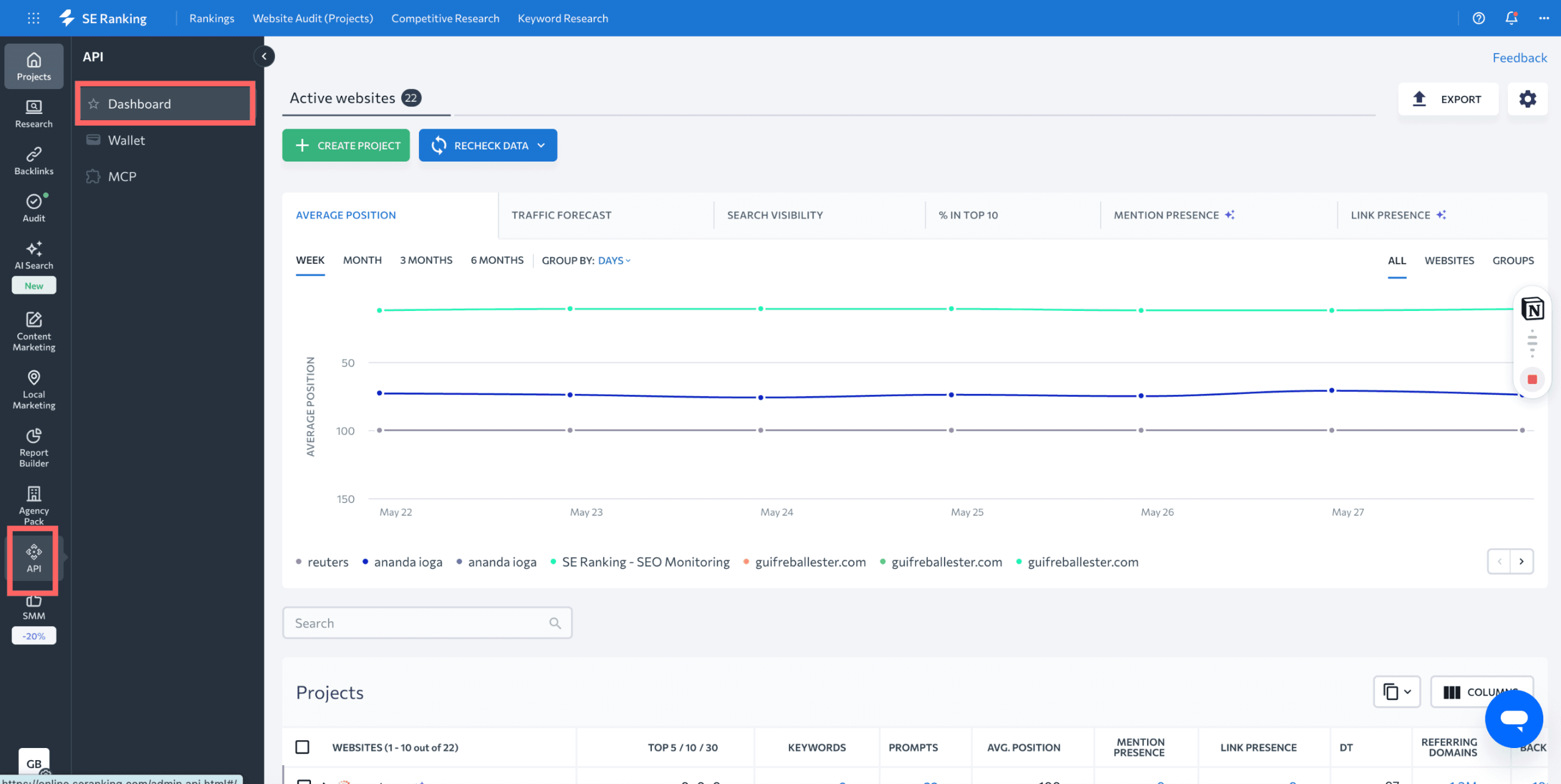Viewport: 1561px width, 784px height.
Task: Open Audit section in sidebar
Action: click(34, 208)
